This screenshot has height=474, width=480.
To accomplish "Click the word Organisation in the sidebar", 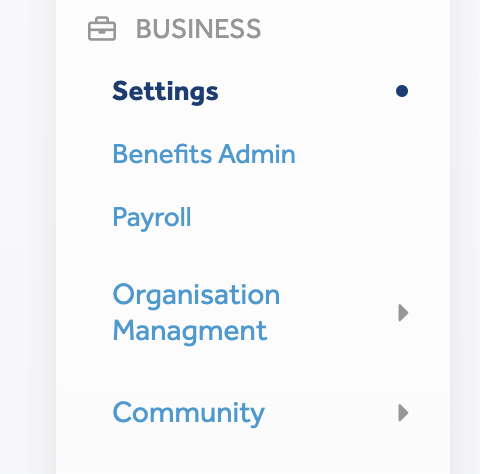I will [196, 295].
